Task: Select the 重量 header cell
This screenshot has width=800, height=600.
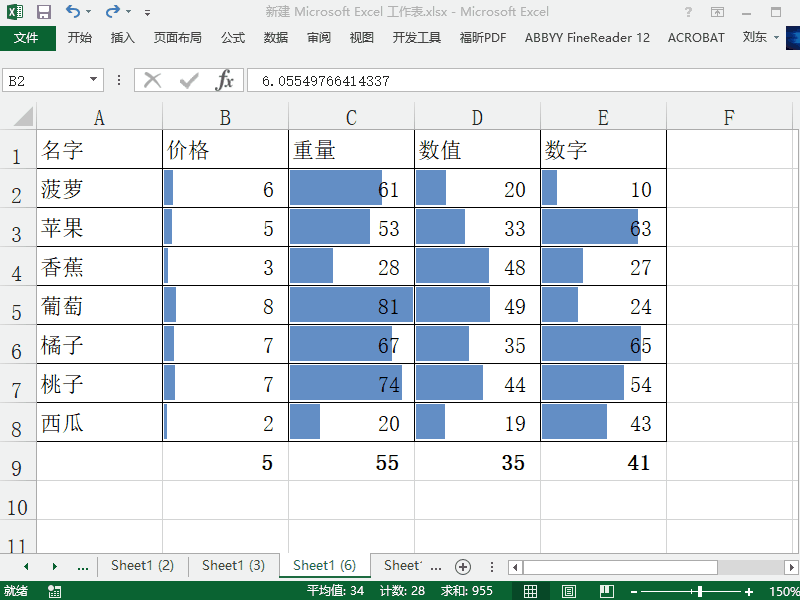Action: tap(352, 149)
